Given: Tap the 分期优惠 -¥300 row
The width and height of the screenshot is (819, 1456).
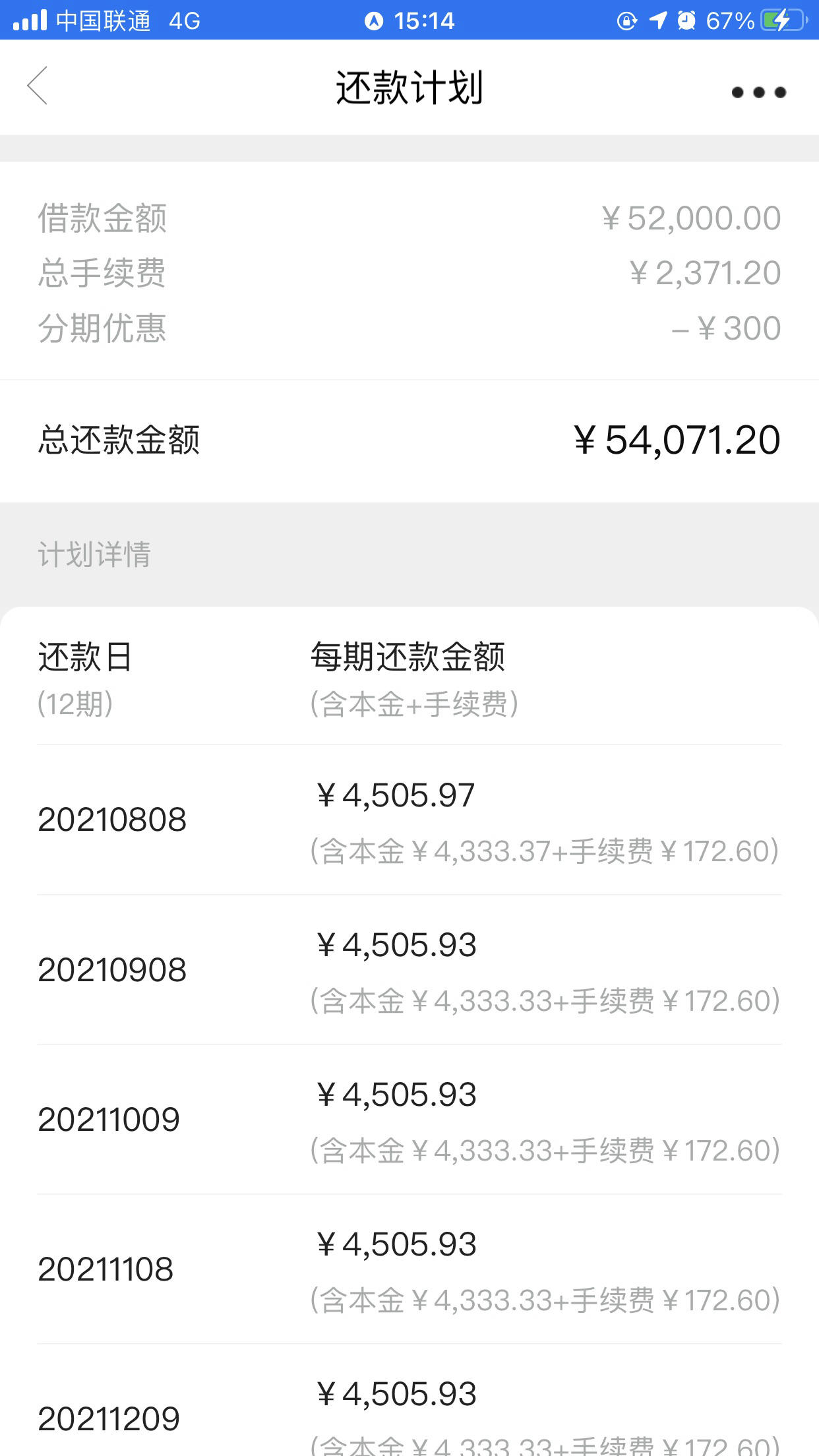Looking at the screenshot, I should pos(409,328).
